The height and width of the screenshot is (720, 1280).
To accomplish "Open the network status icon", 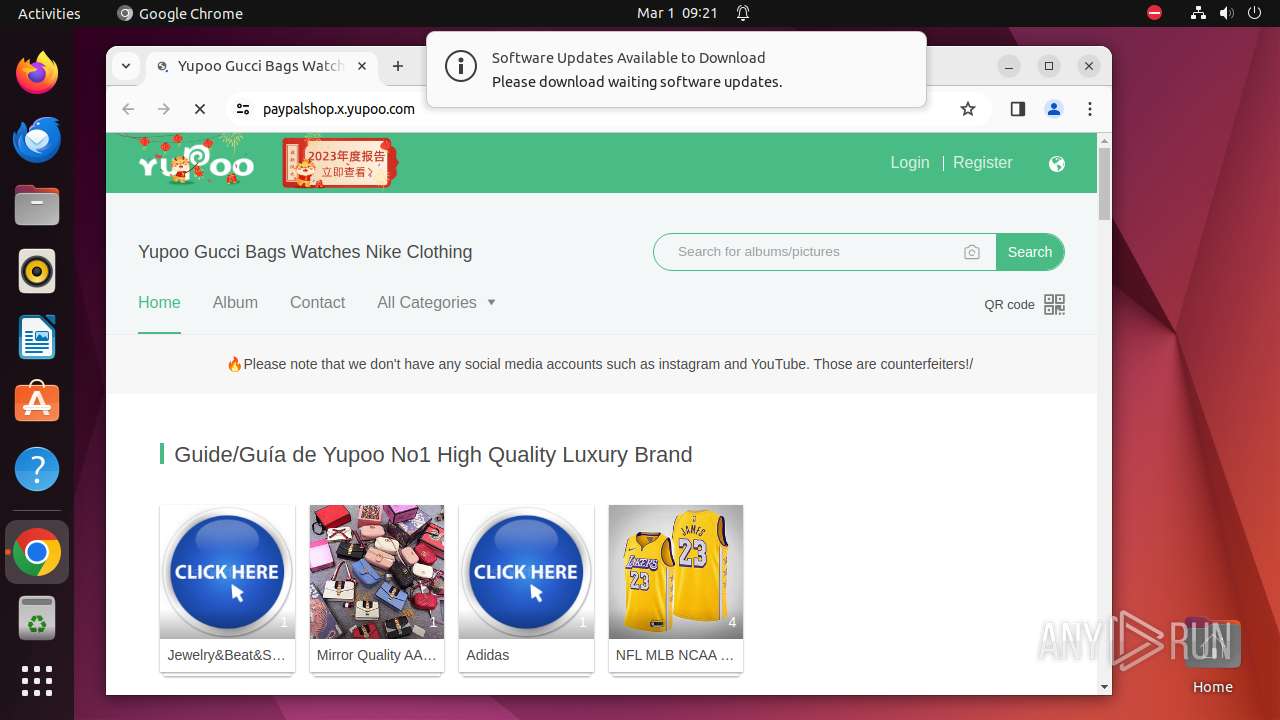I will coord(1198,13).
